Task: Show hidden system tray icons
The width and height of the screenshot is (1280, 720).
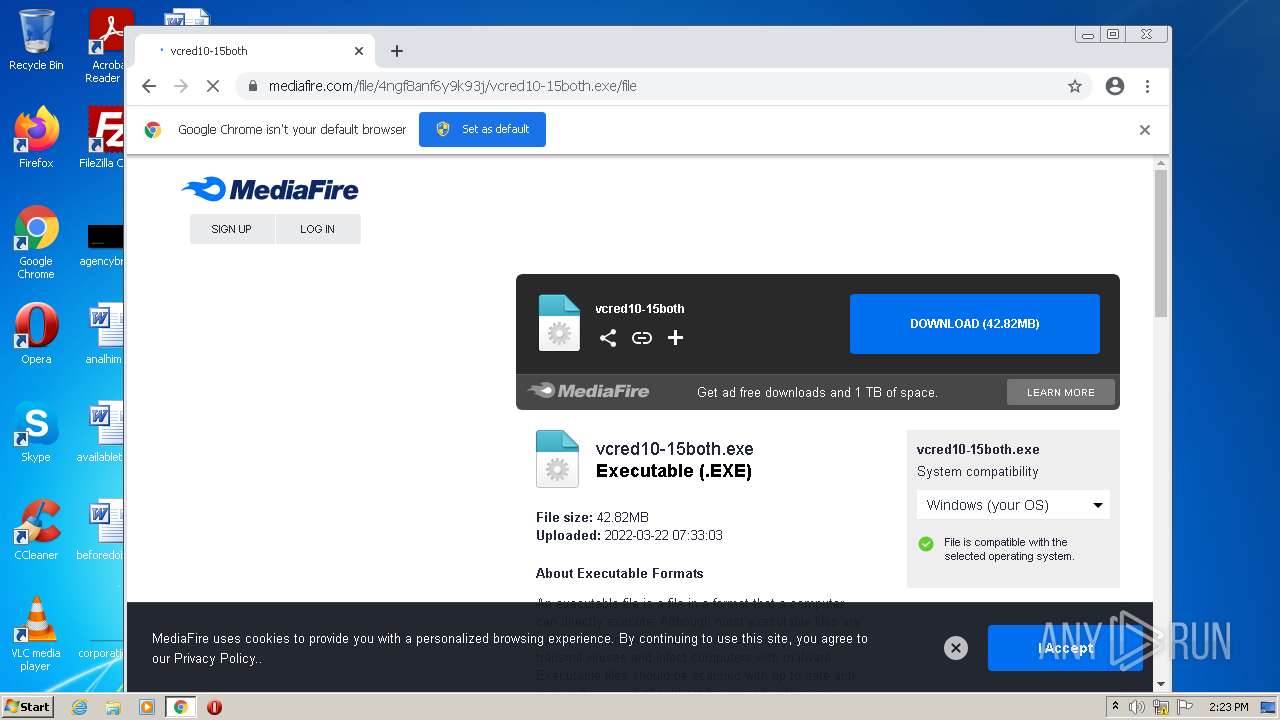Action: point(1115,707)
